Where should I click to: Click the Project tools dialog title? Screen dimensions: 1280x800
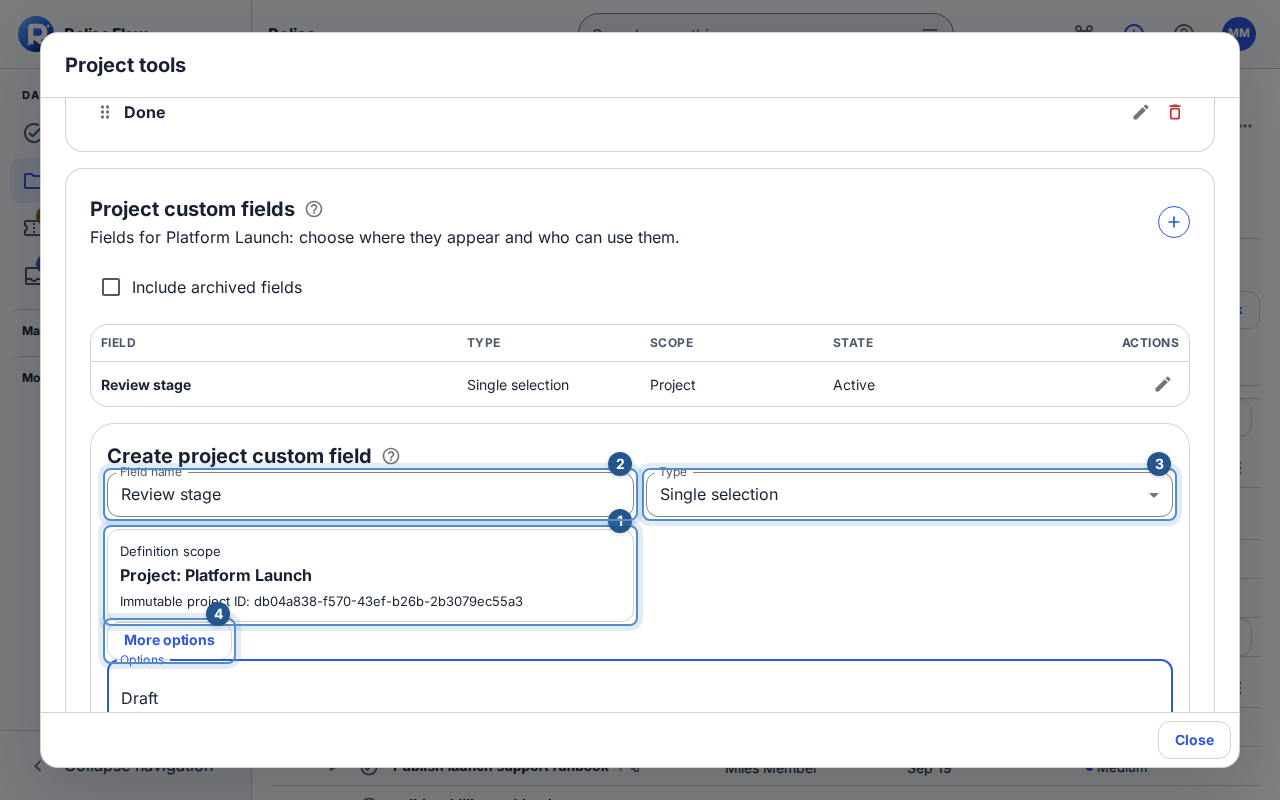click(125, 65)
